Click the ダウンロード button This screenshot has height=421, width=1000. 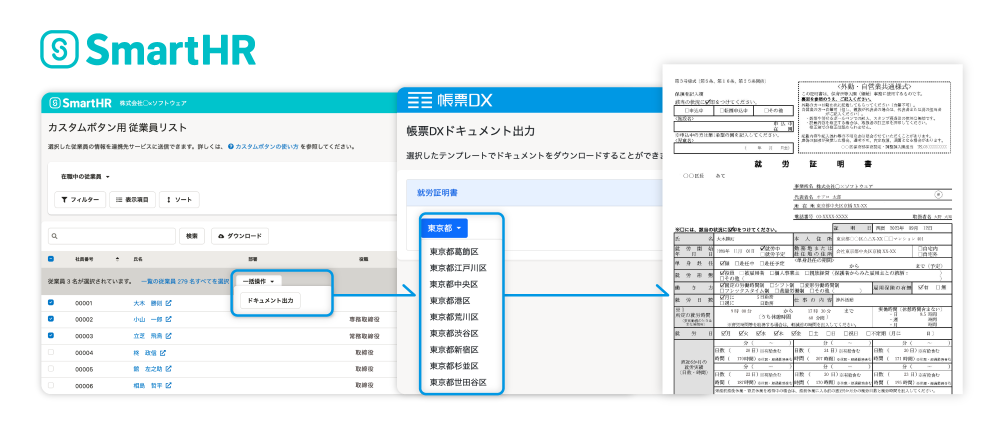(240, 236)
